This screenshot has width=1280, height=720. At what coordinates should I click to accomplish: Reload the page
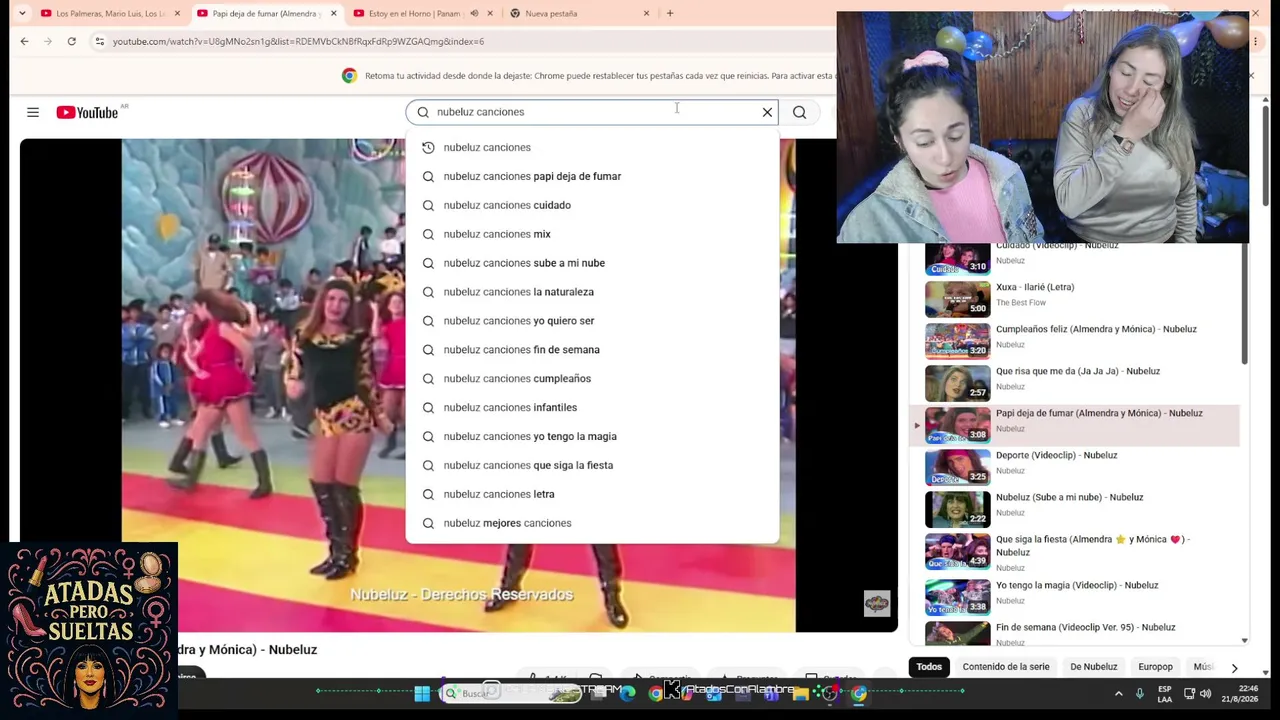[71, 41]
